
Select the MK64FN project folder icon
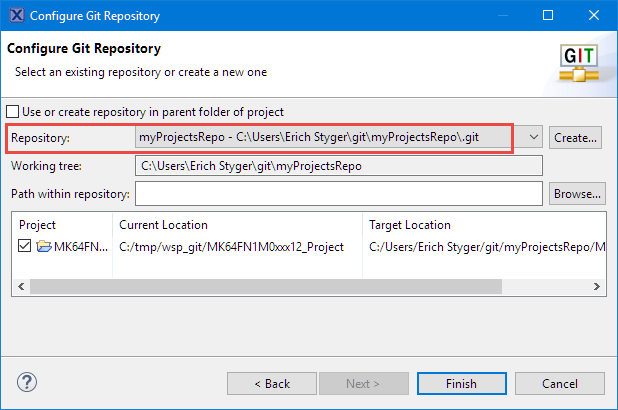(43, 247)
